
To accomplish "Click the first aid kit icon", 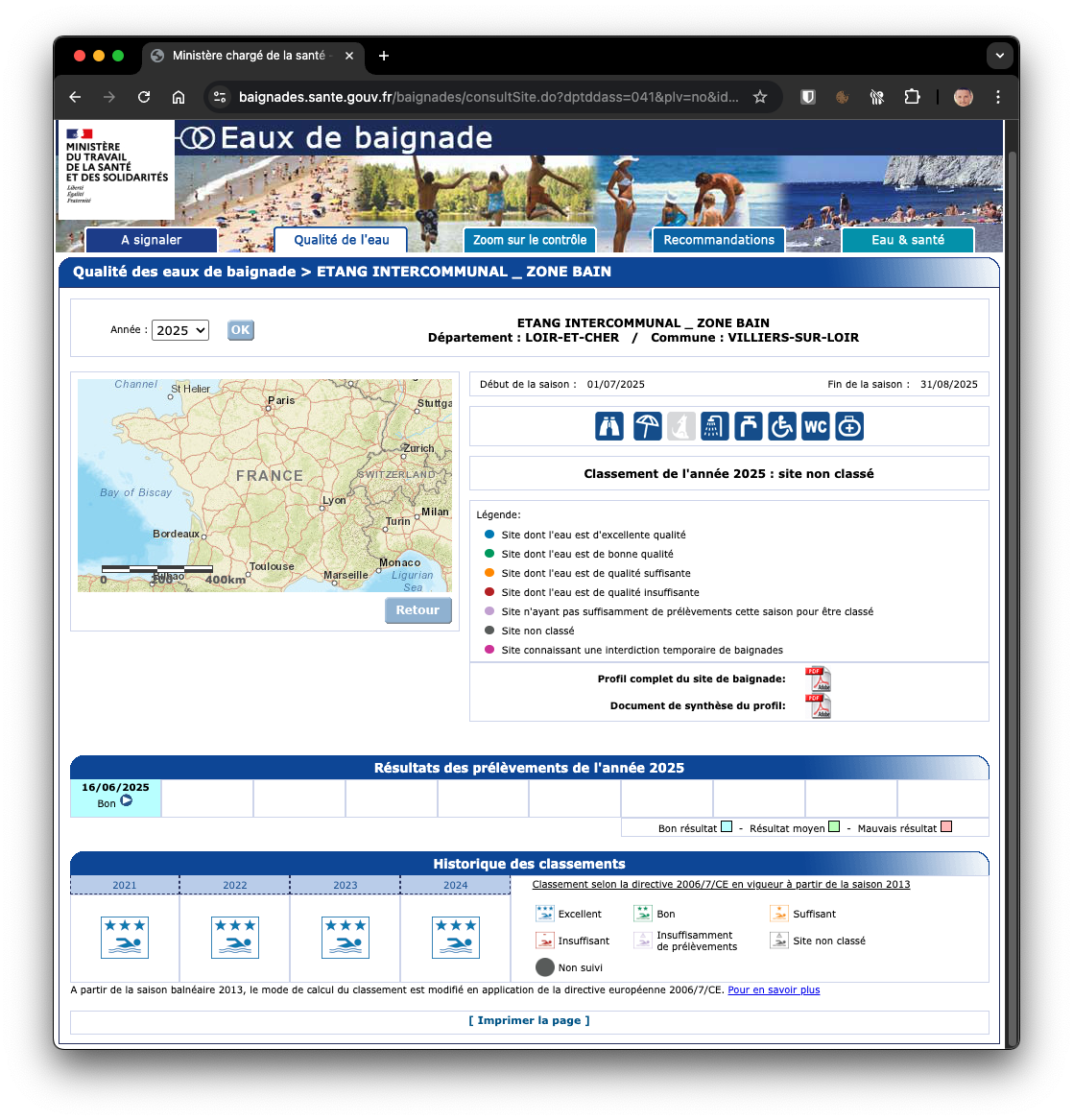I will tap(848, 426).
